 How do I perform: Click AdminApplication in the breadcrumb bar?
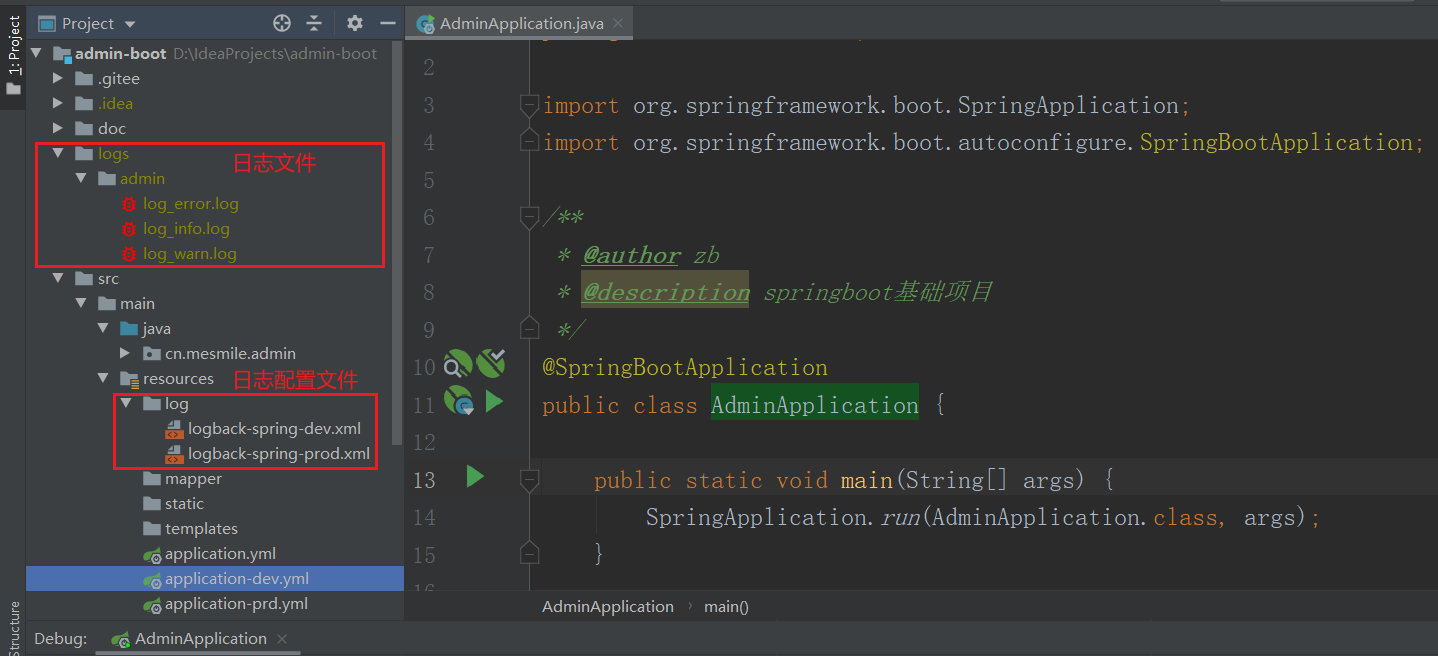coord(607,606)
